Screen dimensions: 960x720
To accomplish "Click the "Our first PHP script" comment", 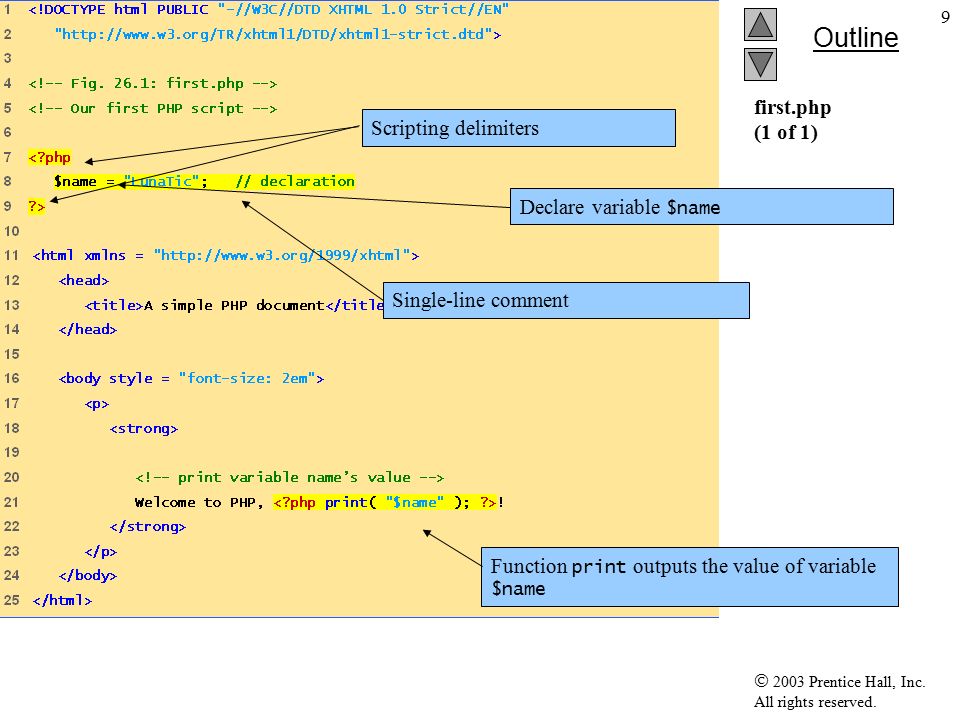I will [152, 108].
